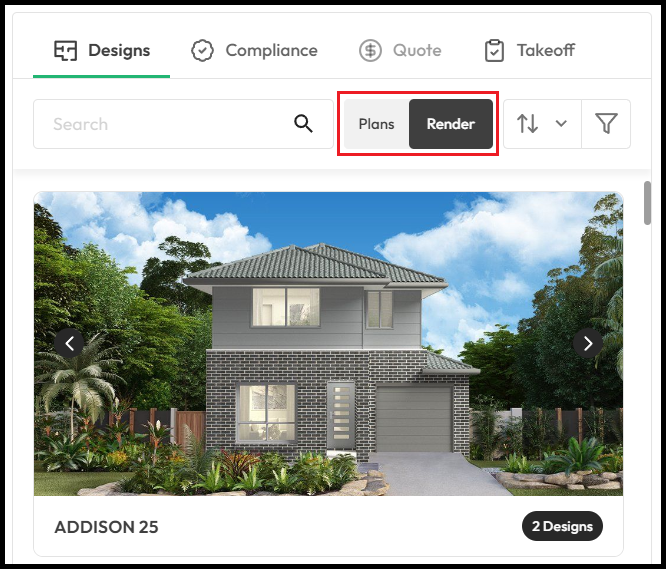Click the Compliance checkmark badge icon

tap(202, 51)
